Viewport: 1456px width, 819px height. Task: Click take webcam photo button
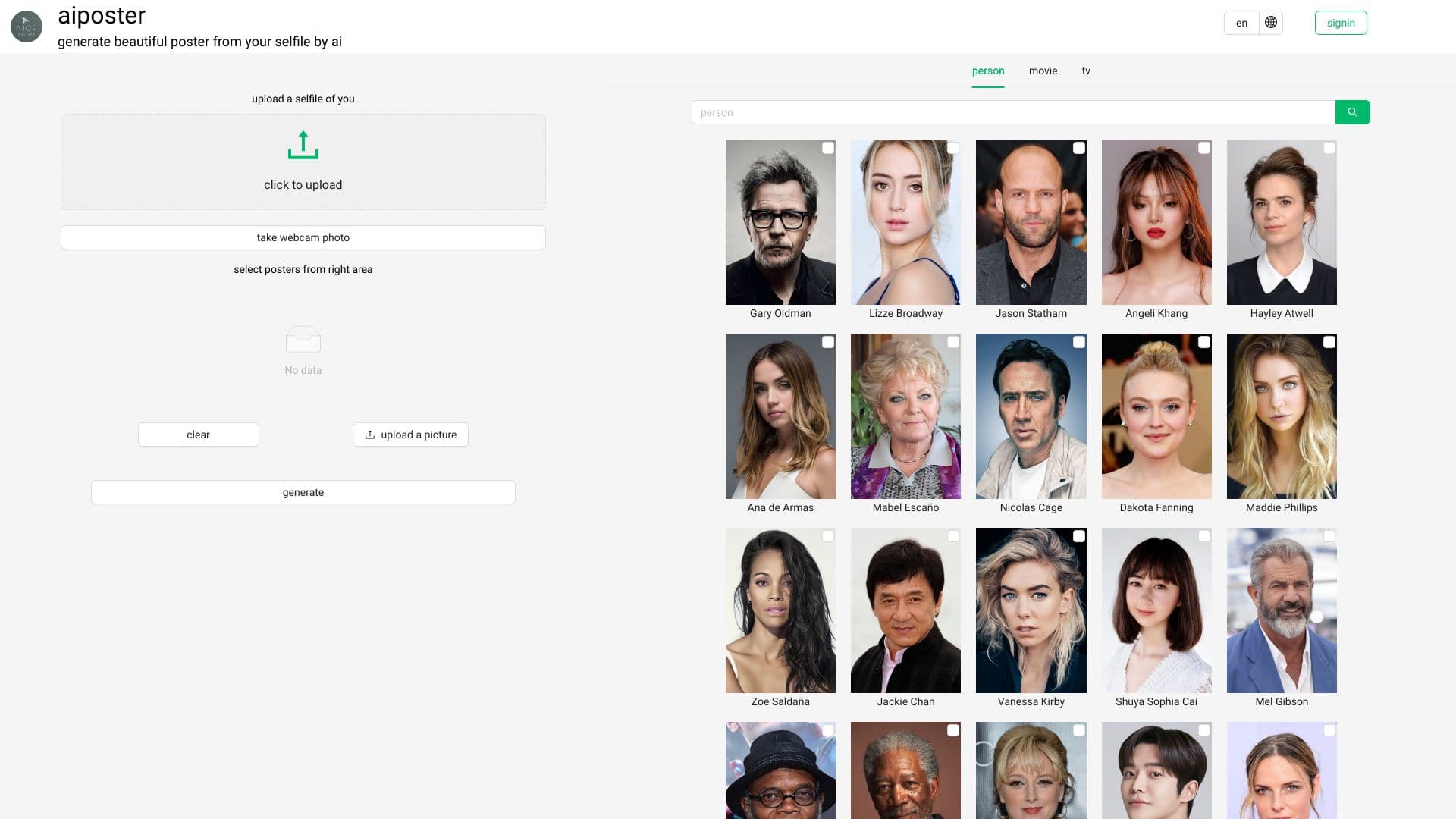pyautogui.click(x=303, y=237)
